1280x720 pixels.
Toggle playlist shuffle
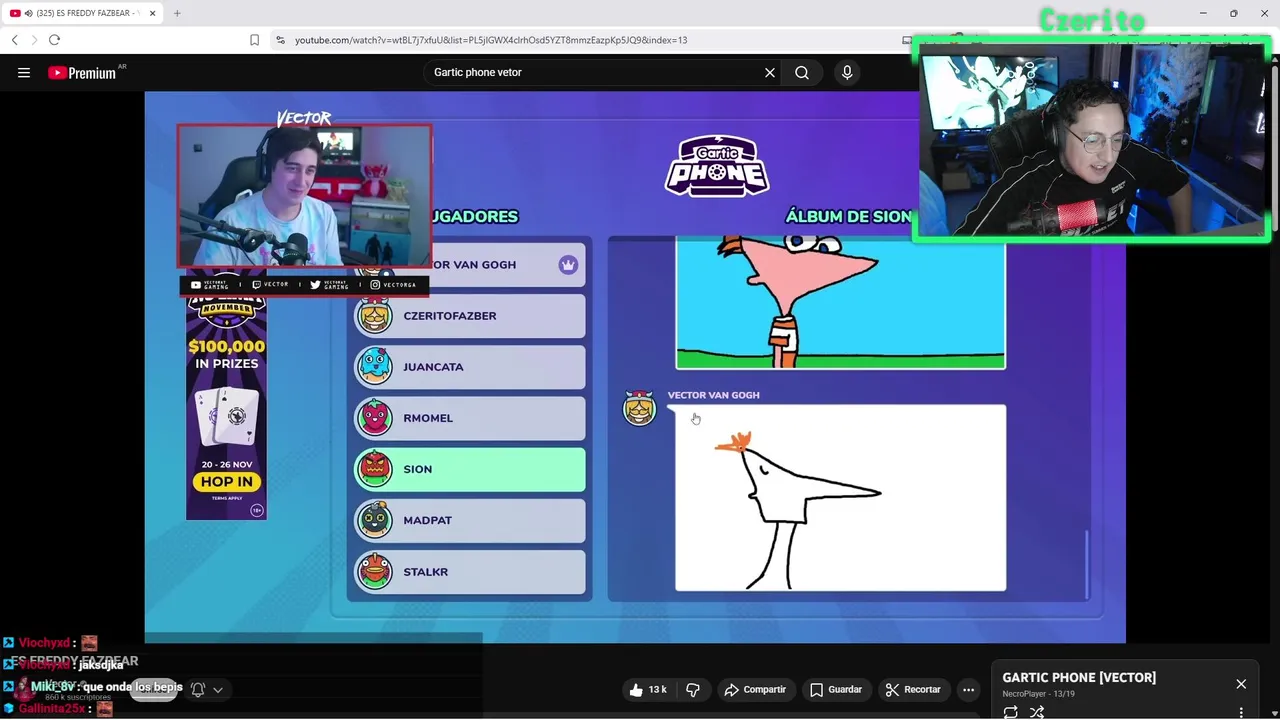coord(1037,712)
